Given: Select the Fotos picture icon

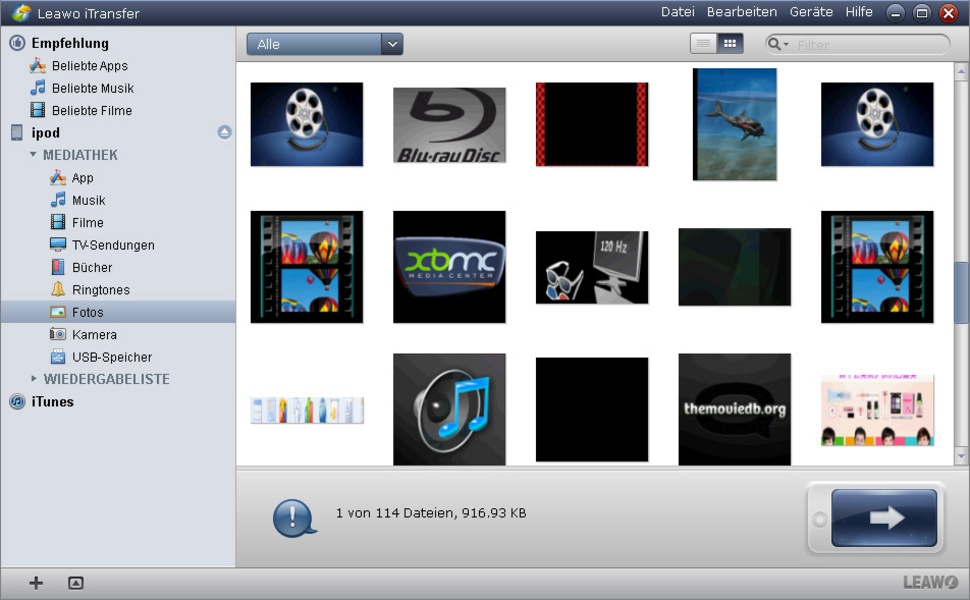Looking at the screenshot, I should 58,312.
